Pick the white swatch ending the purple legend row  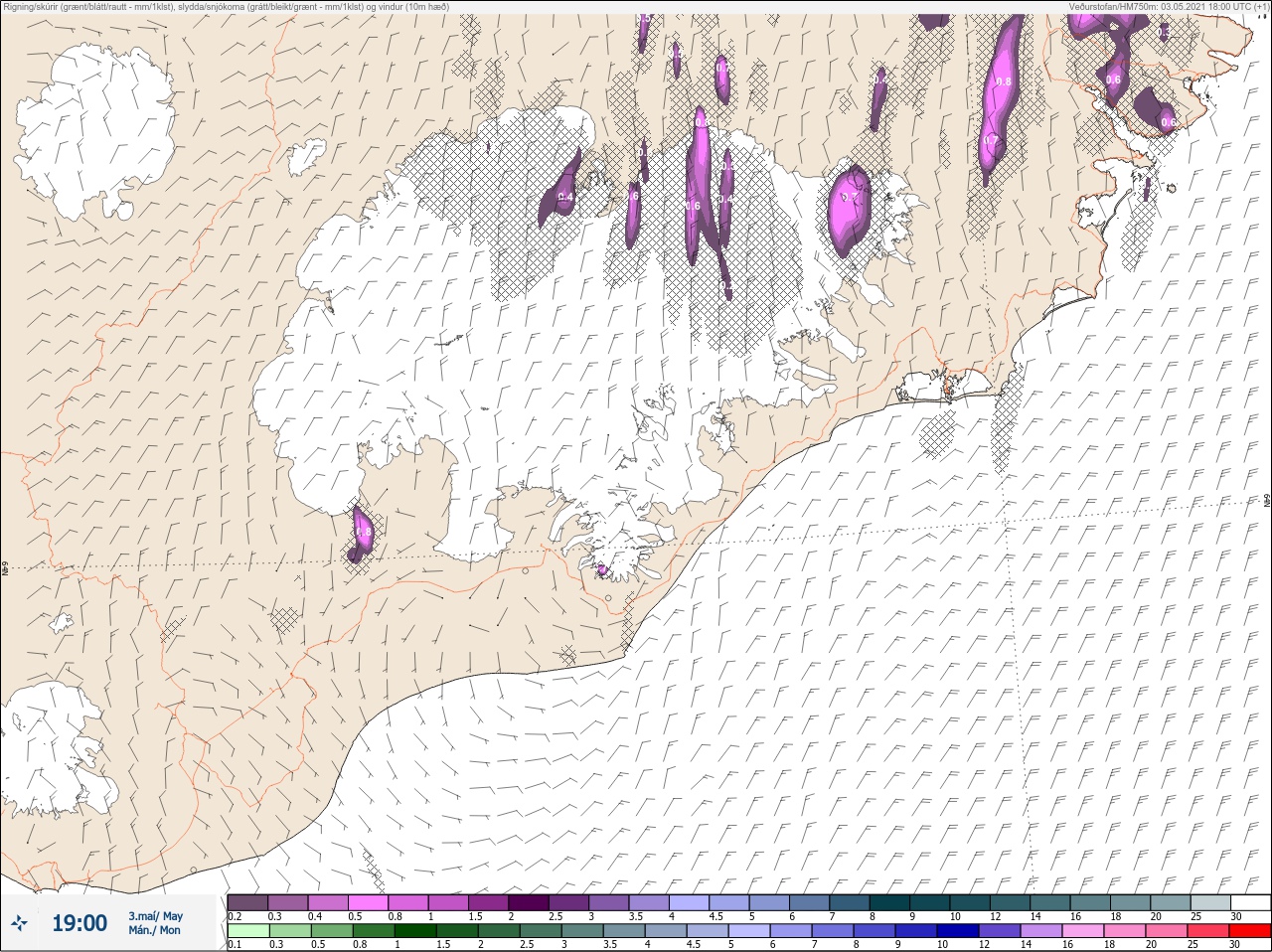click(1250, 902)
